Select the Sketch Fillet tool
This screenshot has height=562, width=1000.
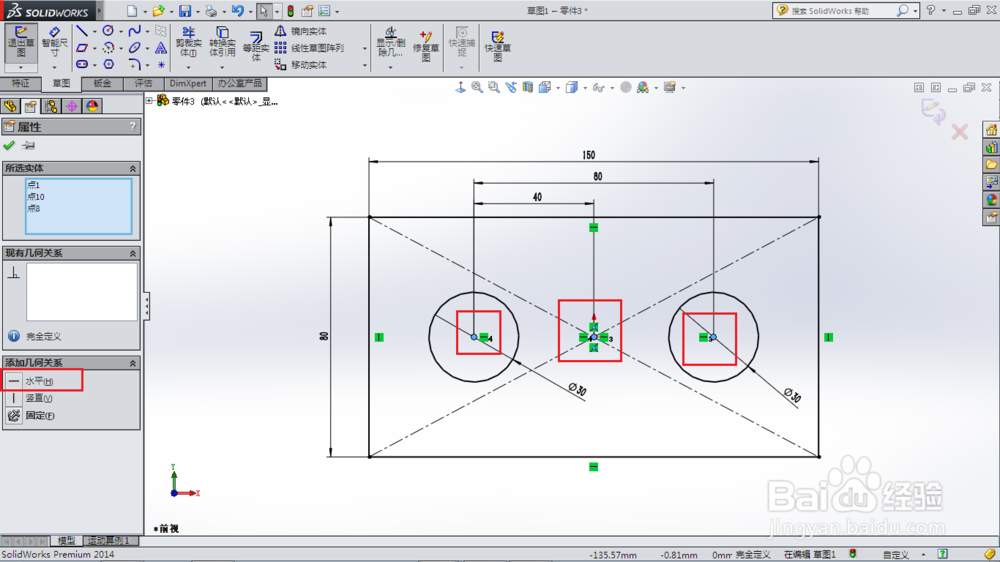tap(135, 64)
